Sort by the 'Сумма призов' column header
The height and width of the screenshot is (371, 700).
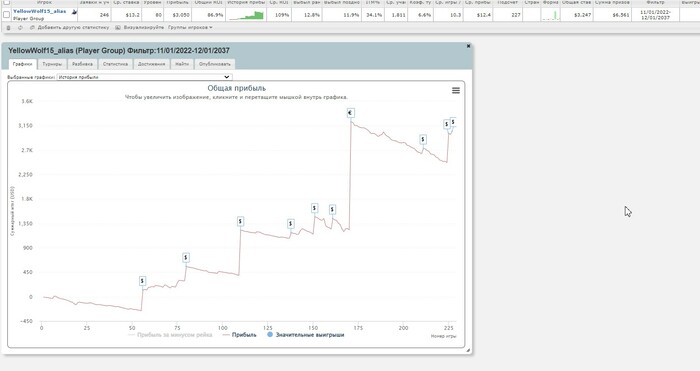click(612, 2)
